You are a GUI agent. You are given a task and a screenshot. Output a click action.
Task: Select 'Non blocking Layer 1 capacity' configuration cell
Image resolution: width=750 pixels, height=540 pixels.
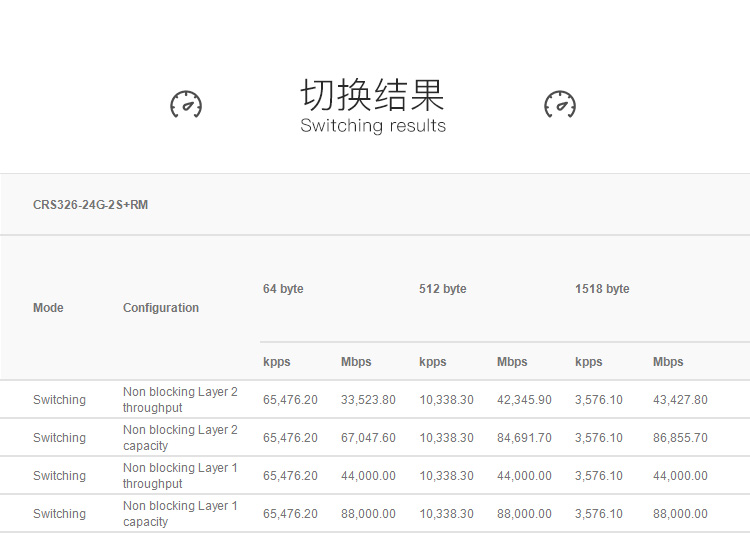coord(180,514)
